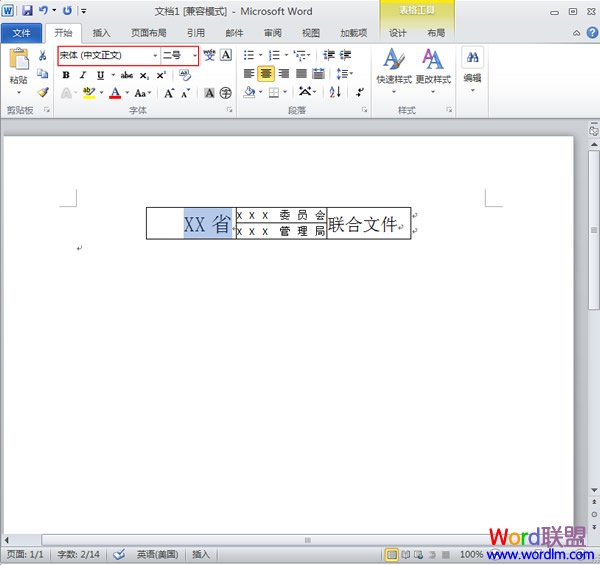Align text right

[x=284, y=73]
